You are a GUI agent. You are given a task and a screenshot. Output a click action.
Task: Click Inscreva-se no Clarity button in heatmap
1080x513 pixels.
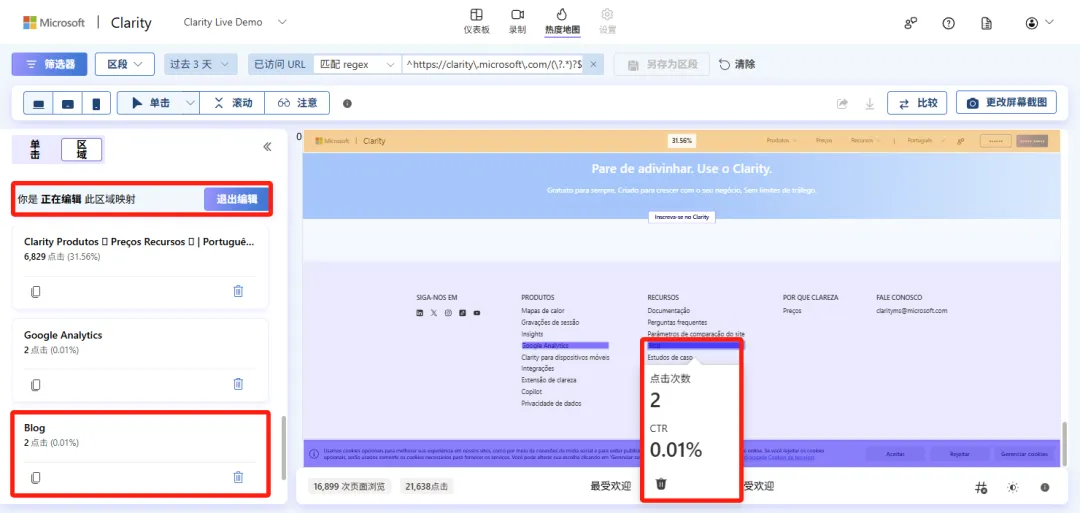click(x=682, y=217)
